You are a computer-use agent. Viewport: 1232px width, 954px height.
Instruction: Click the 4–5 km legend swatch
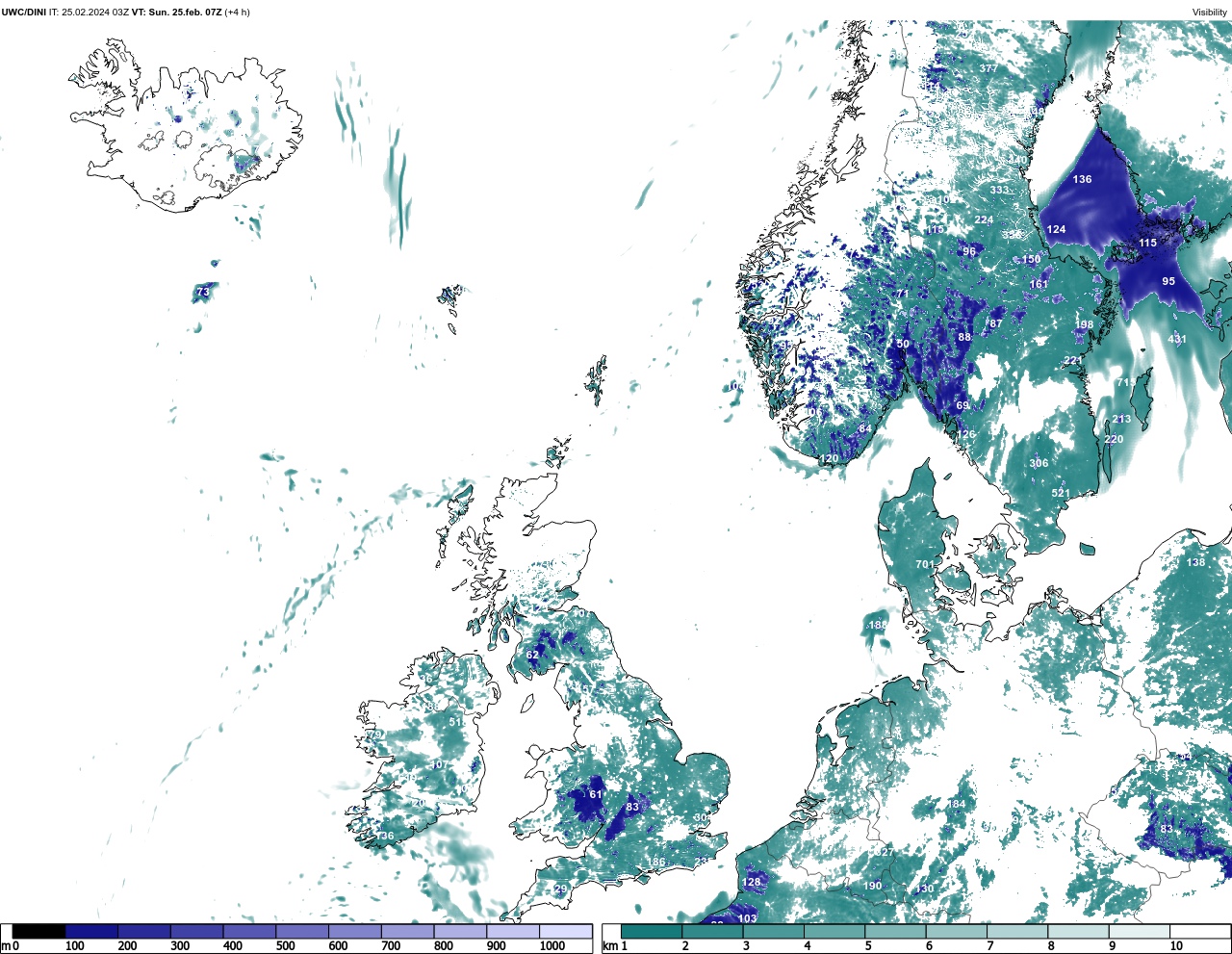(834, 932)
